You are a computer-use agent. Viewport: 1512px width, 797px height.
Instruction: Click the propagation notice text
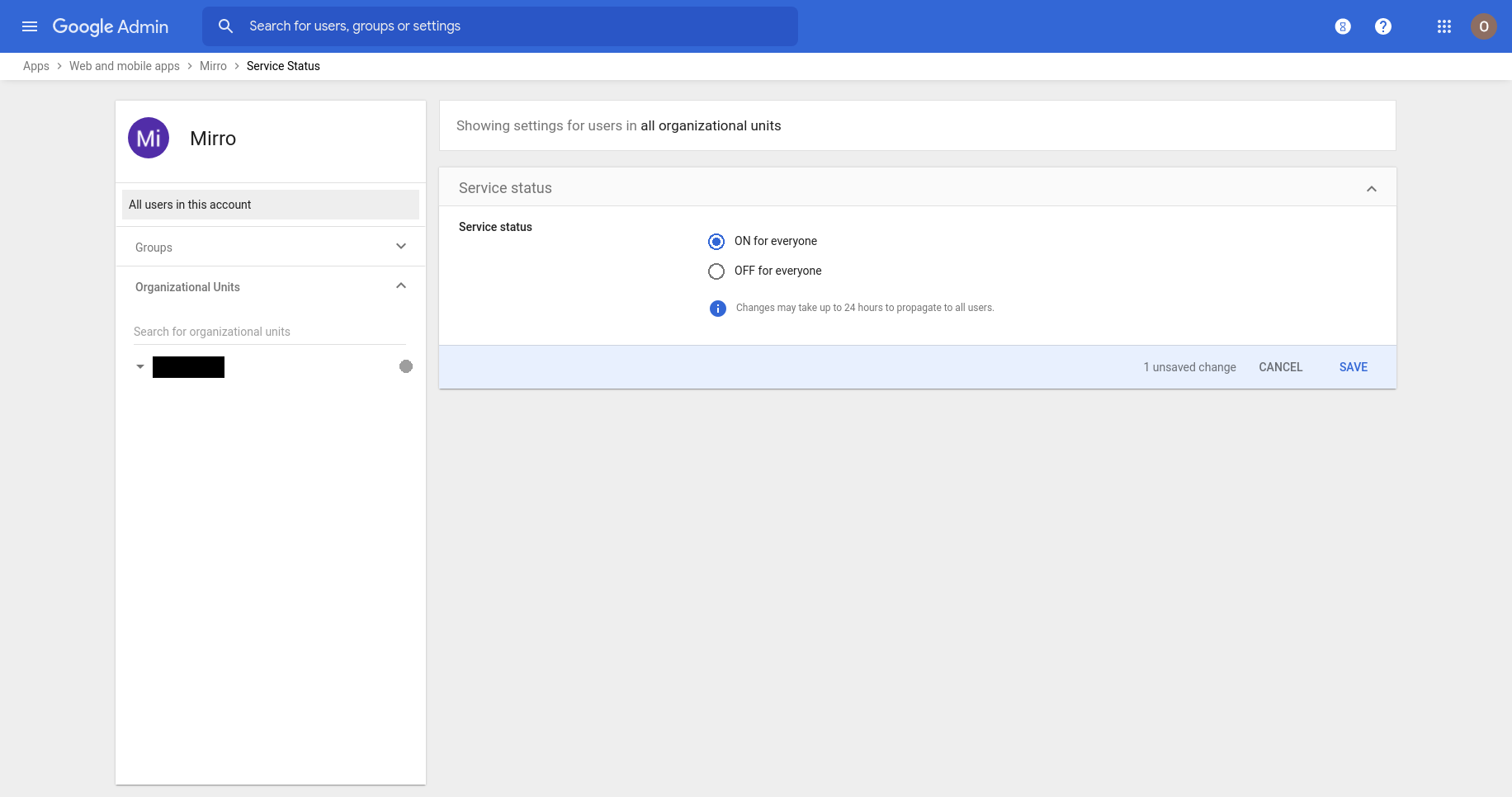pyautogui.click(x=865, y=308)
